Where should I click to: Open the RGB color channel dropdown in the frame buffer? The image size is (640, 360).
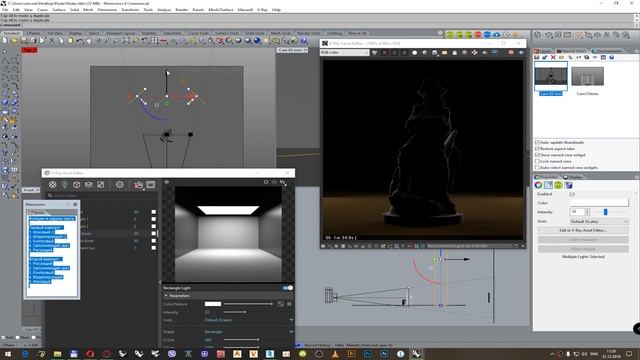[x=344, y=53]
